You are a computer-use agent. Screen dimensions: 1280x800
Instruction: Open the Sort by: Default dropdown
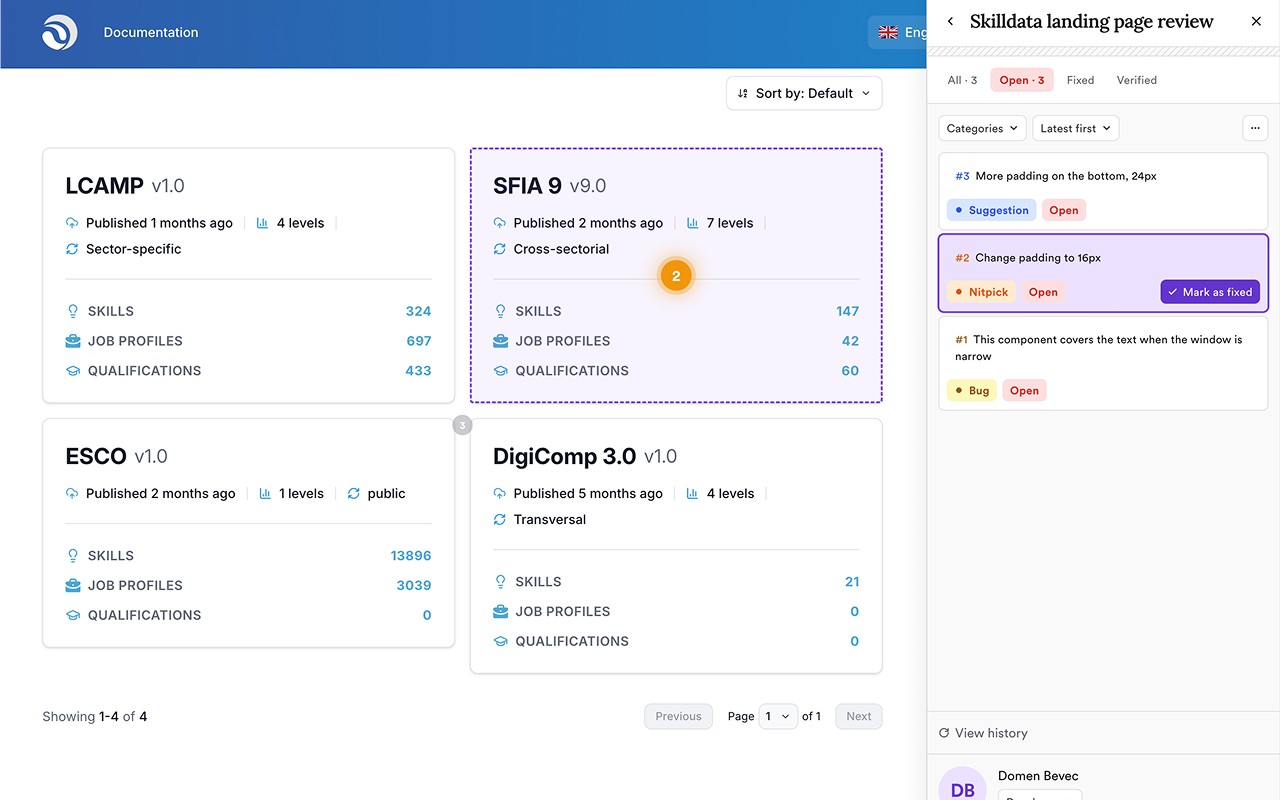(x=804, y=93)
